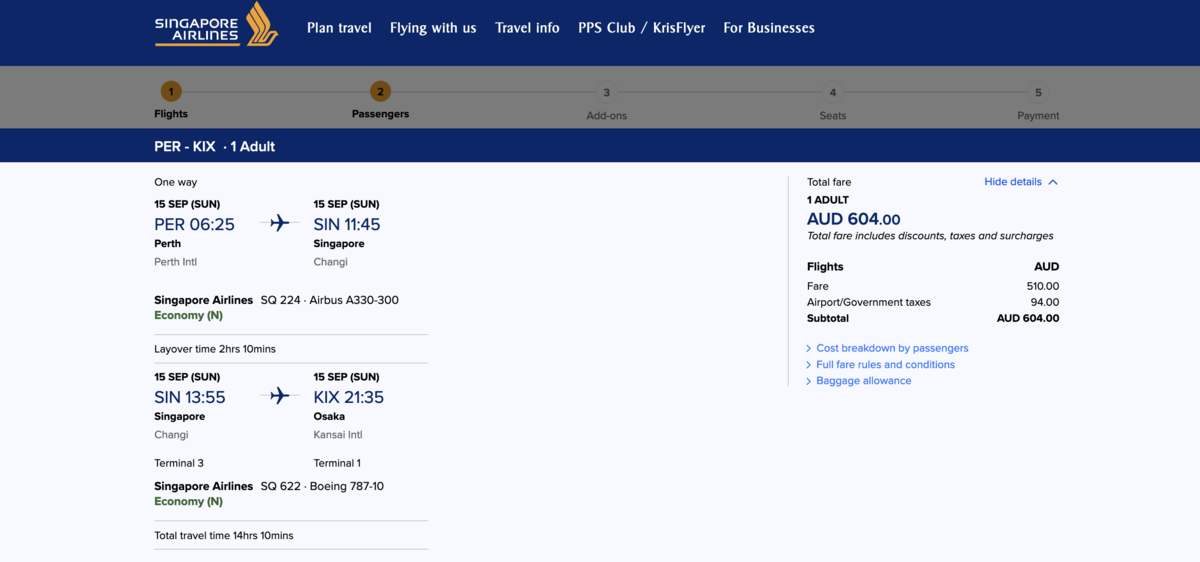
Task: Select step 5 Payment circle
Action: pyautogui.click(x=1038, y=93)
